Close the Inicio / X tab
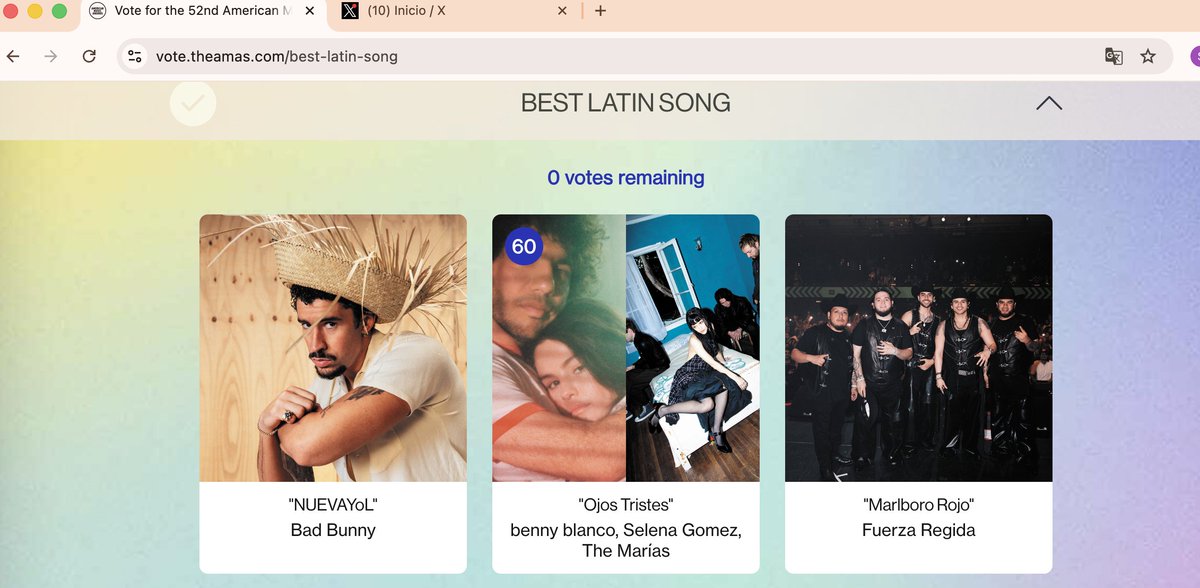 (562, 10)
